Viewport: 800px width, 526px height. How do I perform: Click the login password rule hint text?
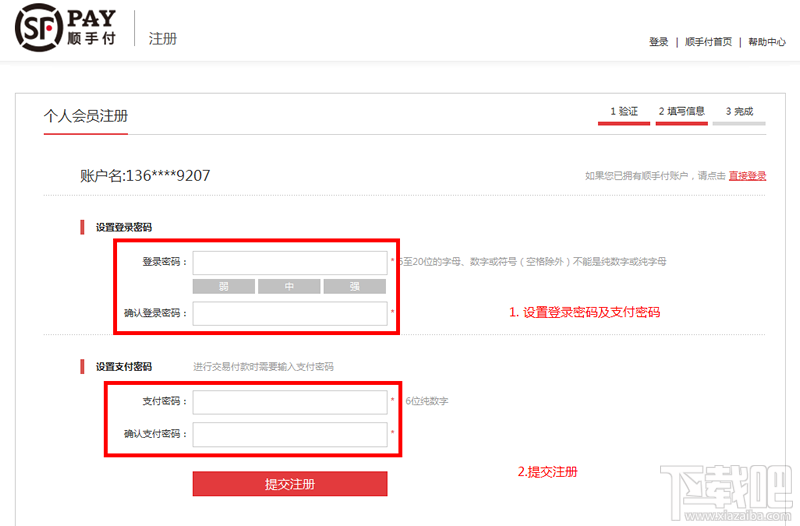click(532, 261)
